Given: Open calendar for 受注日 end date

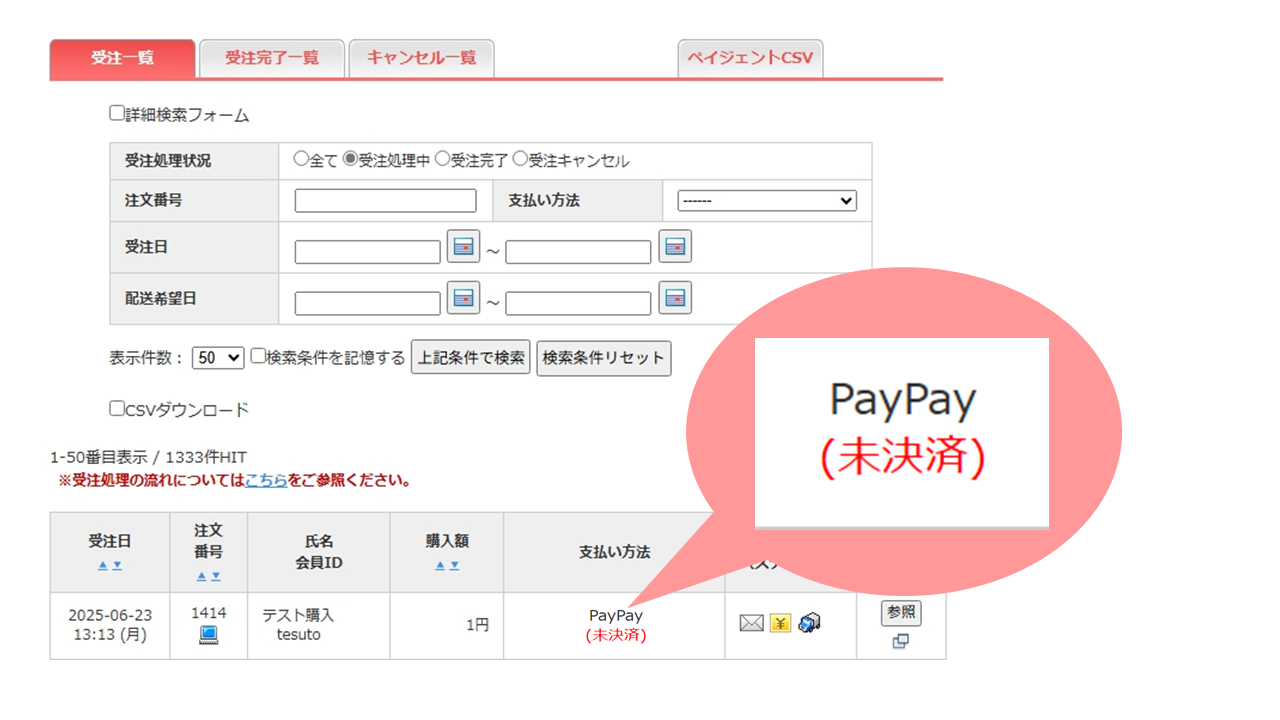Looking at the screenshot, I should 675,246.
